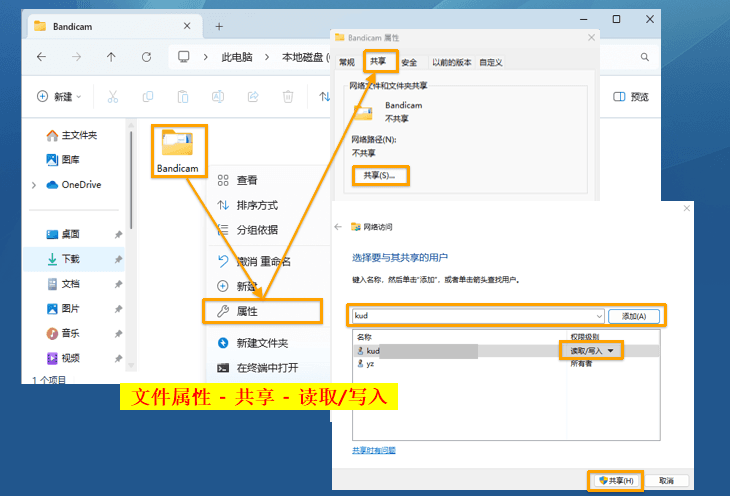Open 图片 in the sidebar
This screenshot has height=496, width=730.
pyautogui.click(x=63, y=308)
